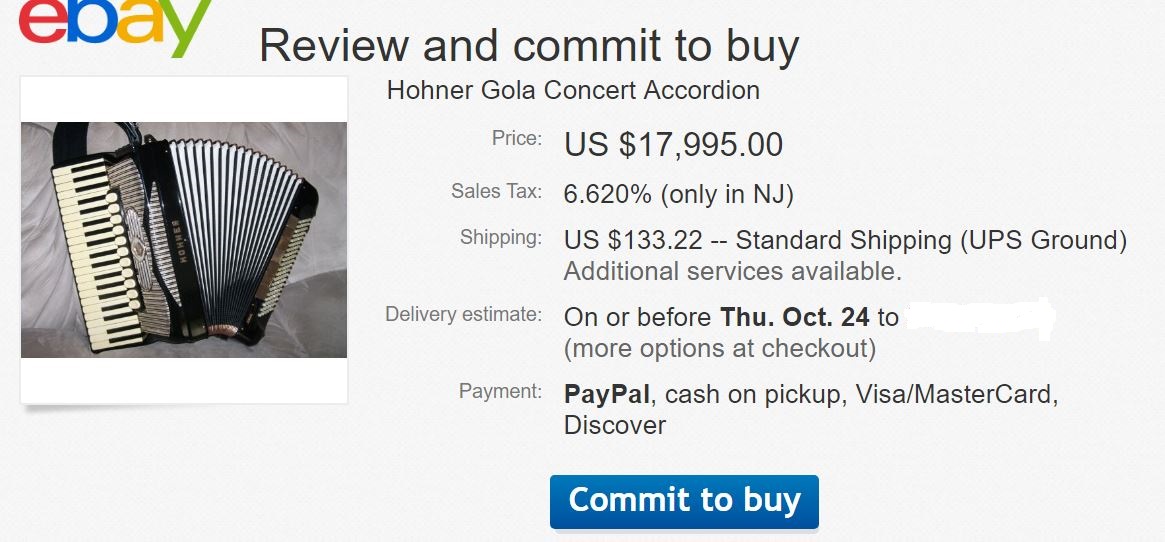Click the Shipping label
Screen dimensions: 1165x542
click(501, 238)
